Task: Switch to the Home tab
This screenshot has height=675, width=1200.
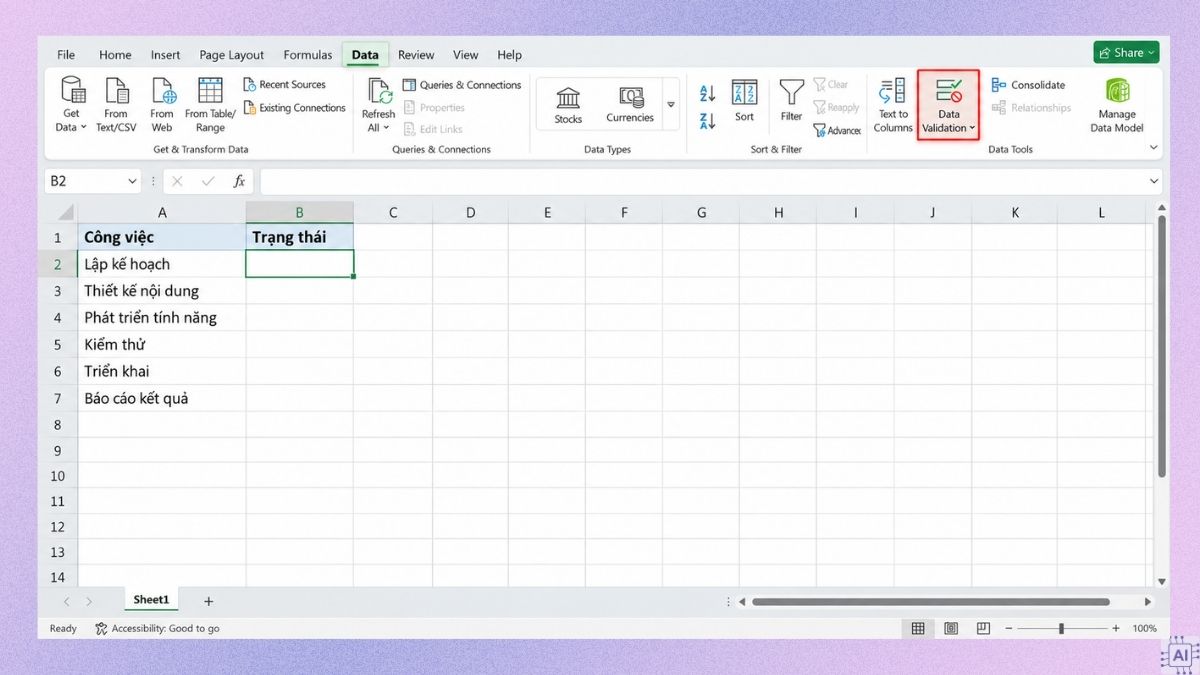Action: pyautogui.click(x=115, y=55)
